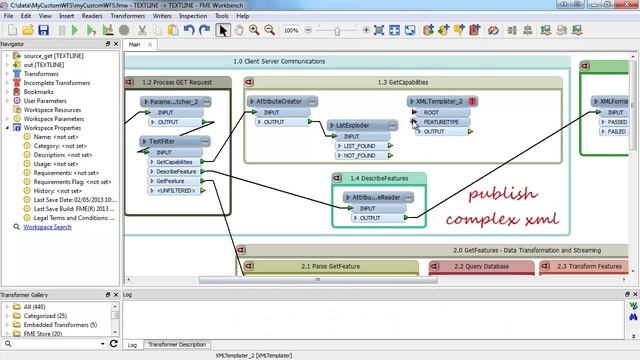The width and height of the screenshot is (640, 360).
Task: Open the Writers menu
Action: (162, 16)
